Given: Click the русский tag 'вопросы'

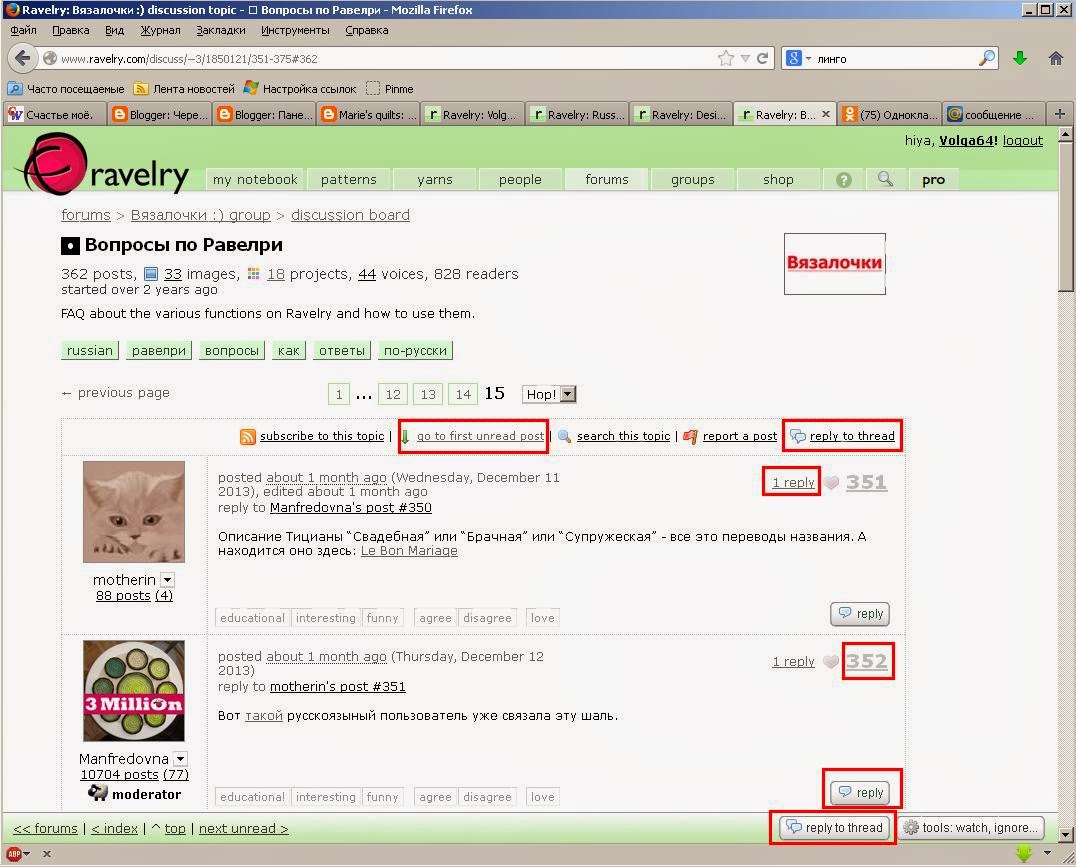Looking at the screenshot, I should tap(232, 351).
